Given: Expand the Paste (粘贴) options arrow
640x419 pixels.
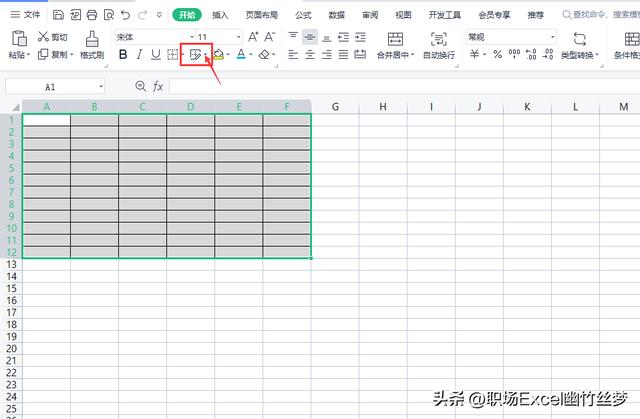Looking at the screenshot, I should pos(29,55).
